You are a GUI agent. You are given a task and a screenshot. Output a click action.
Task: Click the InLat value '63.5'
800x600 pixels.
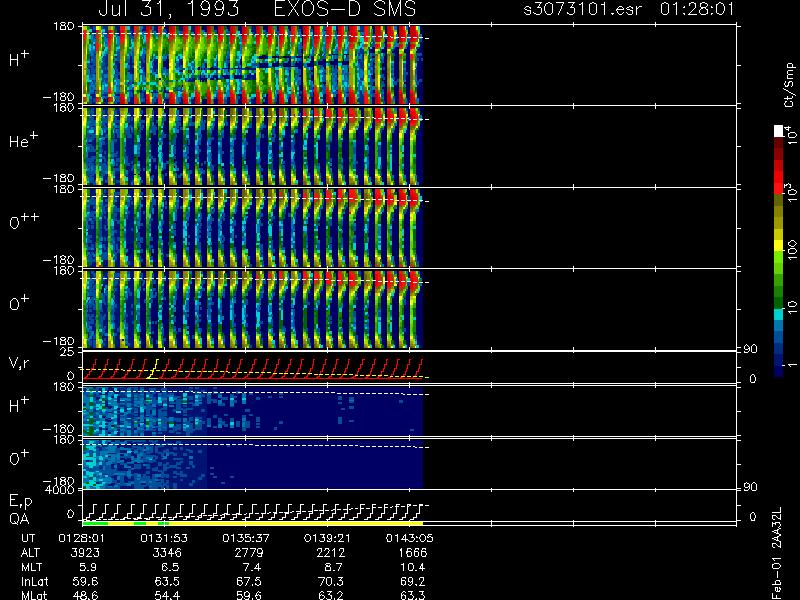[167, 581]
